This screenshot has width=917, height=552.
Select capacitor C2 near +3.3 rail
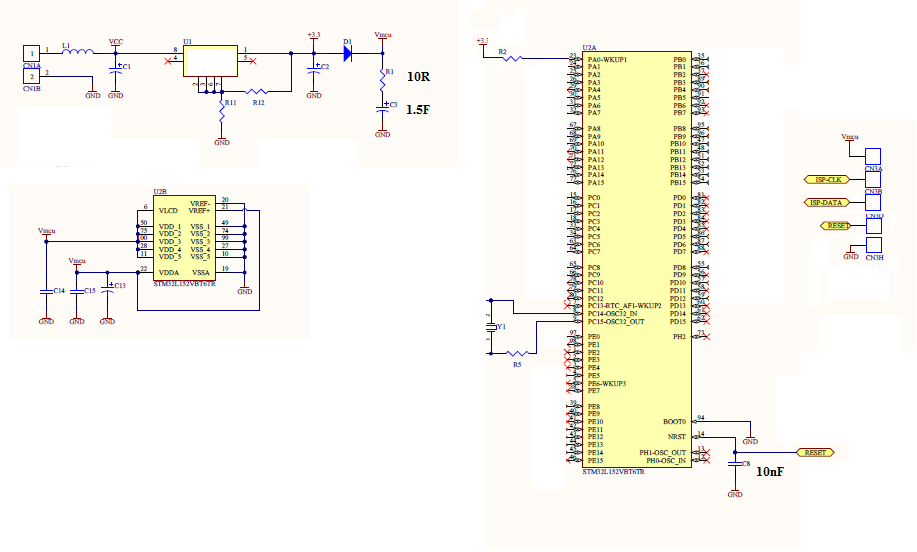(x=314, y=70)
